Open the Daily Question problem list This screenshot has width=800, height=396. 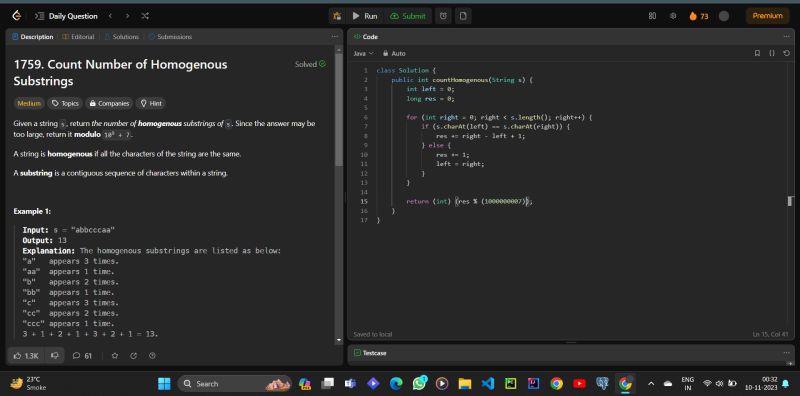coord(67,16)
